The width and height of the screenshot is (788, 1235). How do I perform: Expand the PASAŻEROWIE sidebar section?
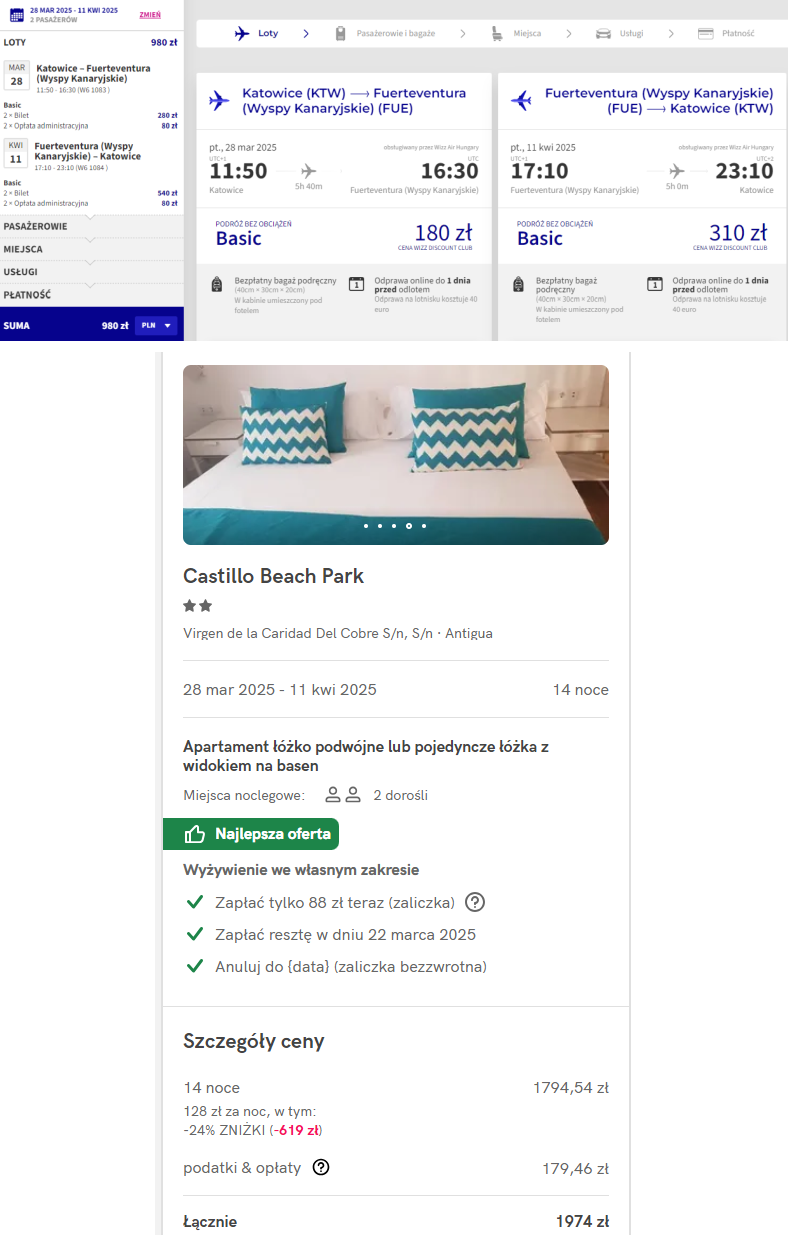click(x=90, y=226)
